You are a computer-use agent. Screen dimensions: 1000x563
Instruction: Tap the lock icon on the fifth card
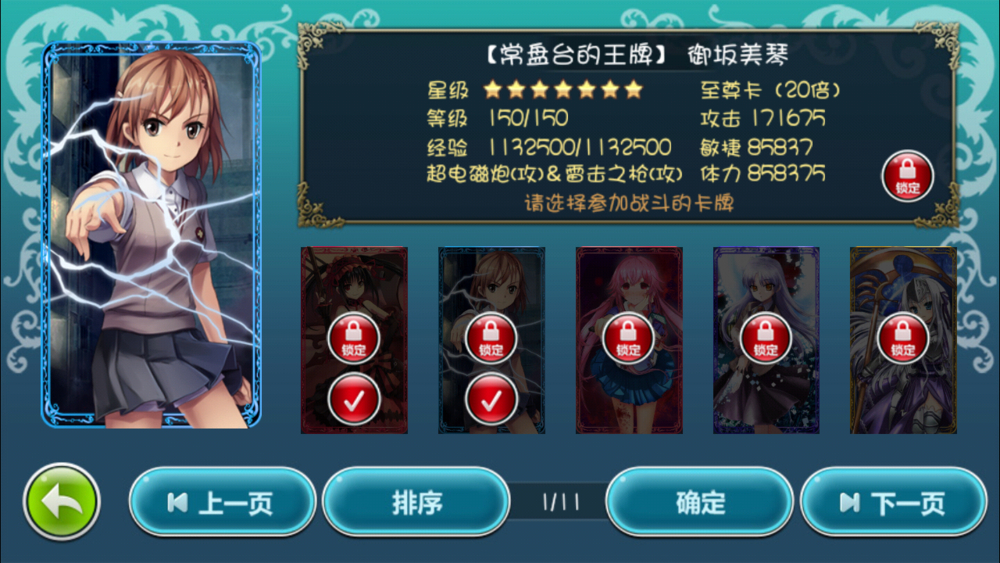(x=902, y=339)
